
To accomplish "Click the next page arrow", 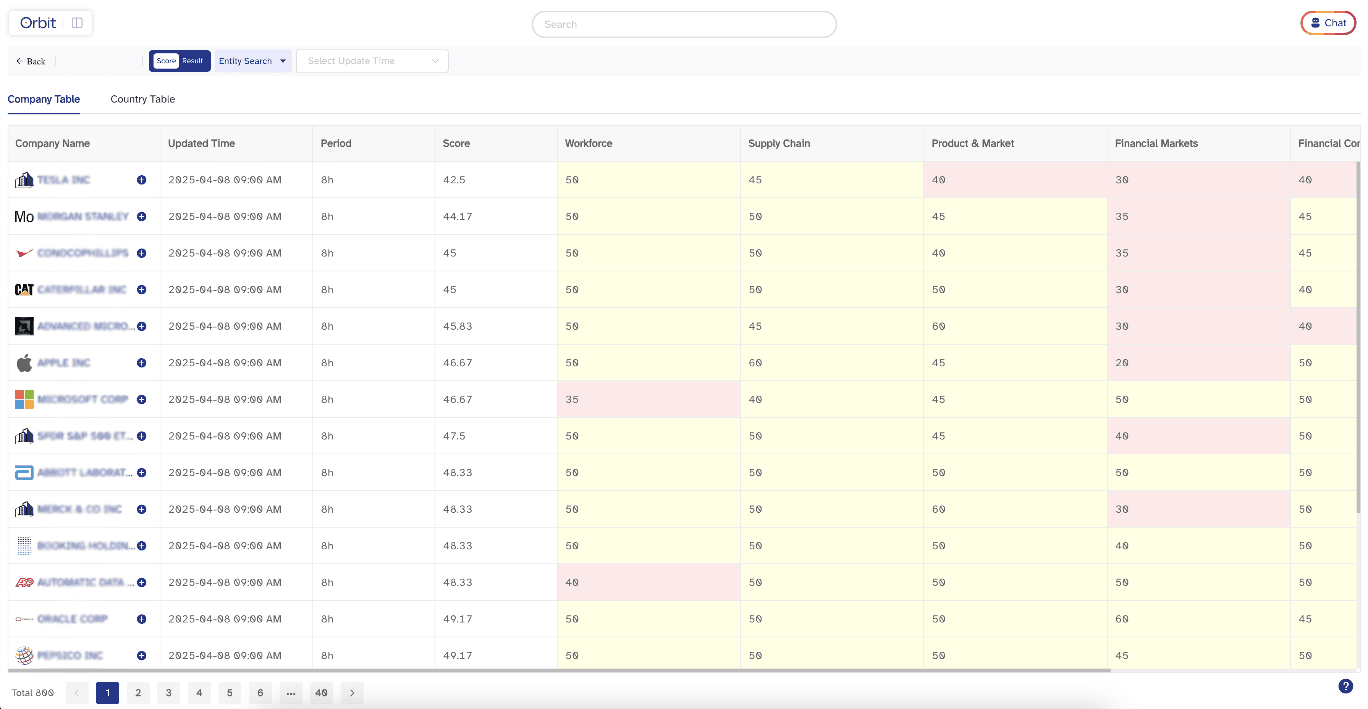I will [x=352, y=692].
